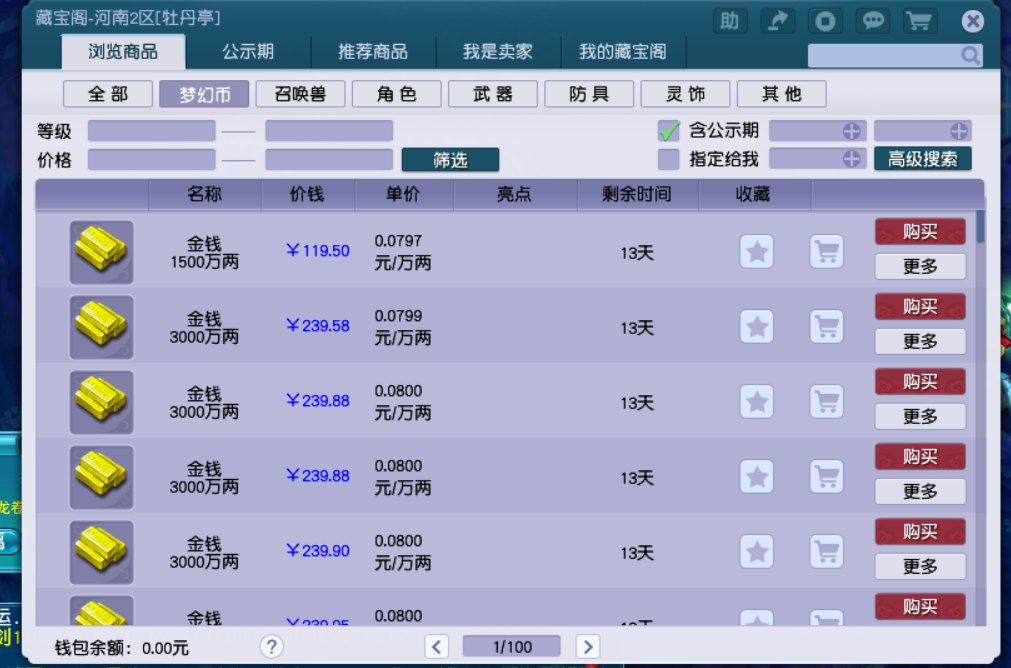Click the magnifier icon in the search box

click(968, 56)
